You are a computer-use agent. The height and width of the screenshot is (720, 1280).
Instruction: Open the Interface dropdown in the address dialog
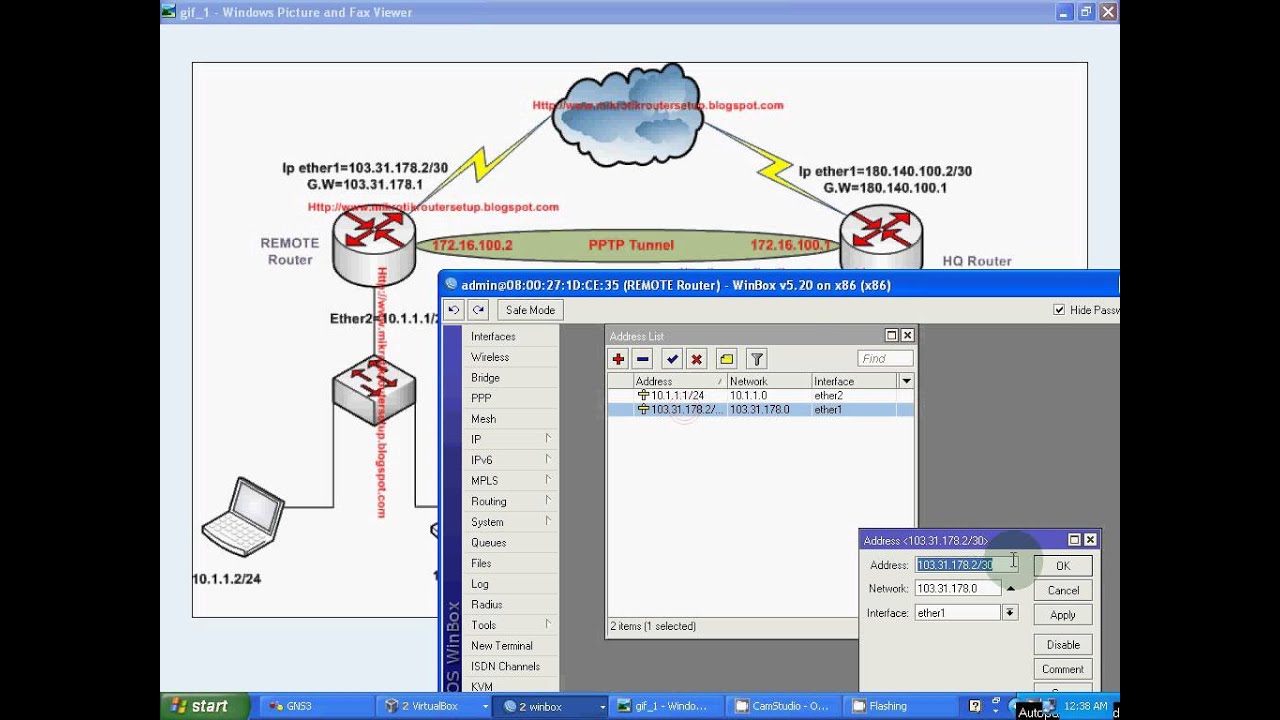[1010, 613]
